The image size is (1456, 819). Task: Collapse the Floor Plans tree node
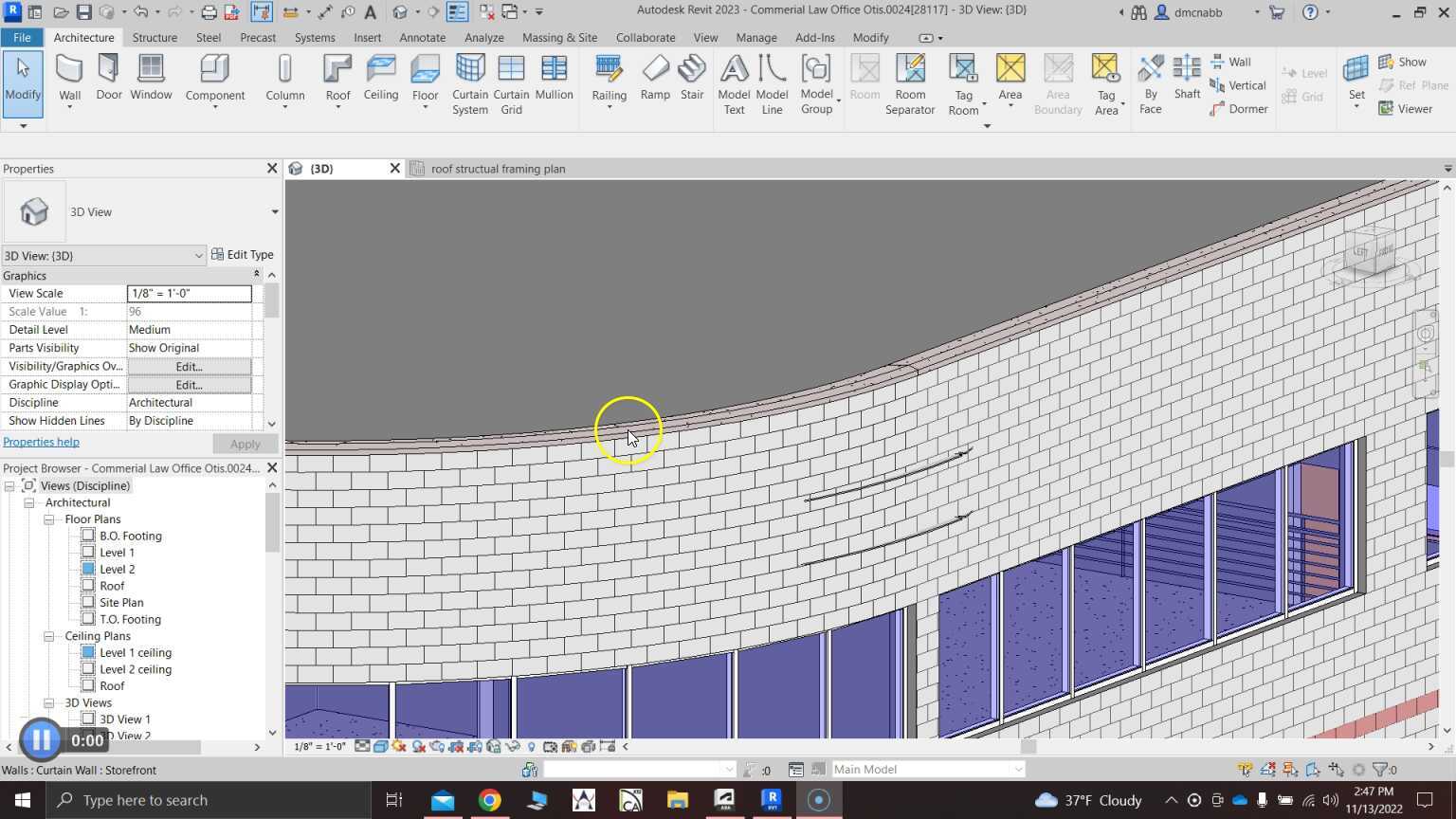coord(48,519)
